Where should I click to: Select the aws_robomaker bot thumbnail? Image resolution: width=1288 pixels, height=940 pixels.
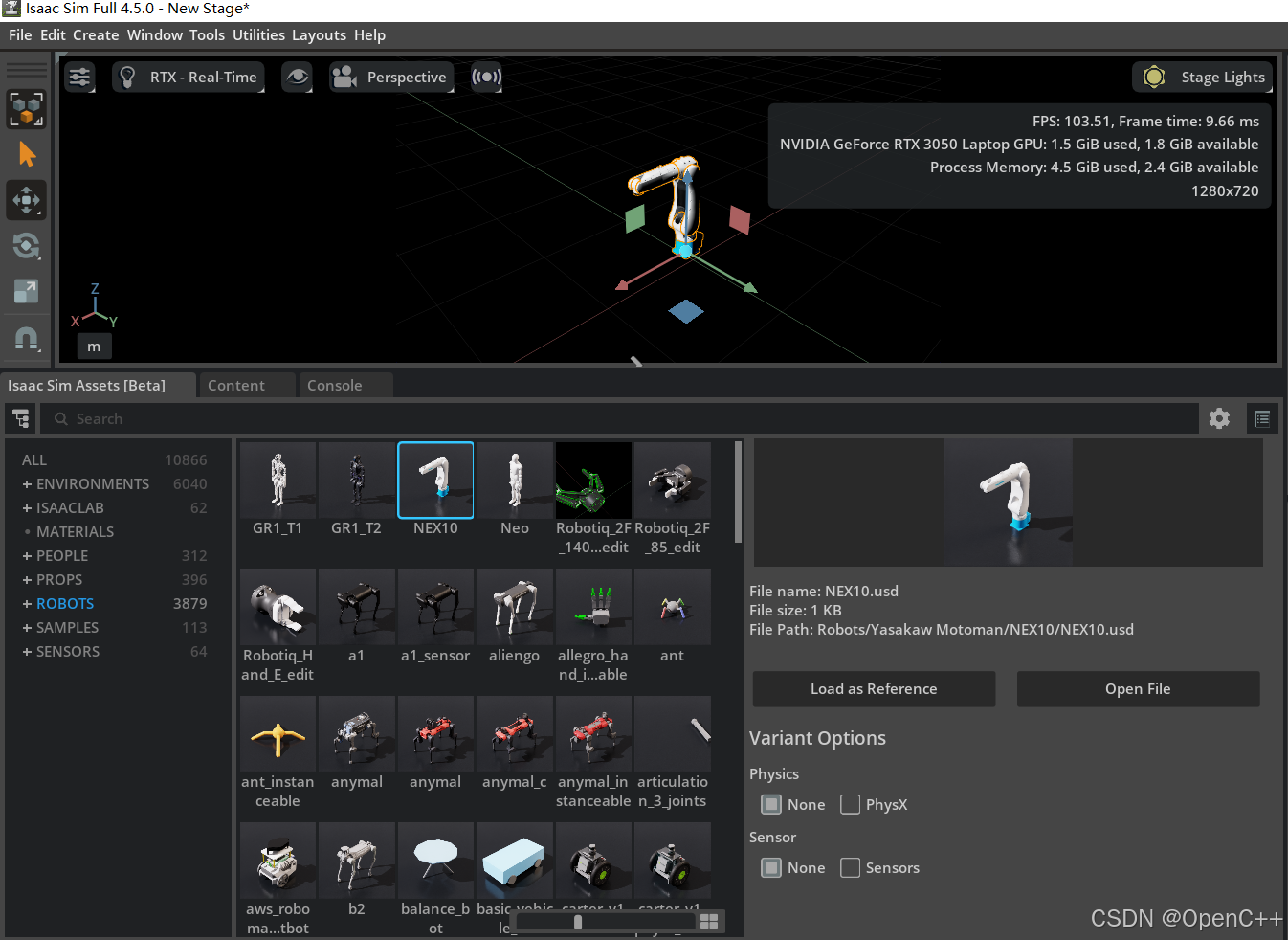pyautogui.click(x=278, y=861)
